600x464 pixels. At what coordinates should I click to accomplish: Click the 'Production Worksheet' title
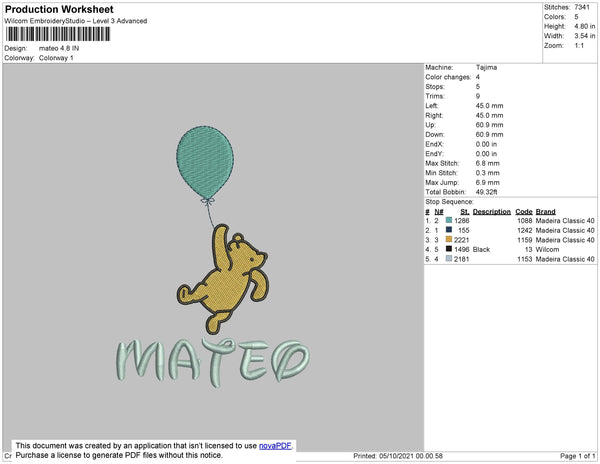pyautogui.click(x=59, y=10)
